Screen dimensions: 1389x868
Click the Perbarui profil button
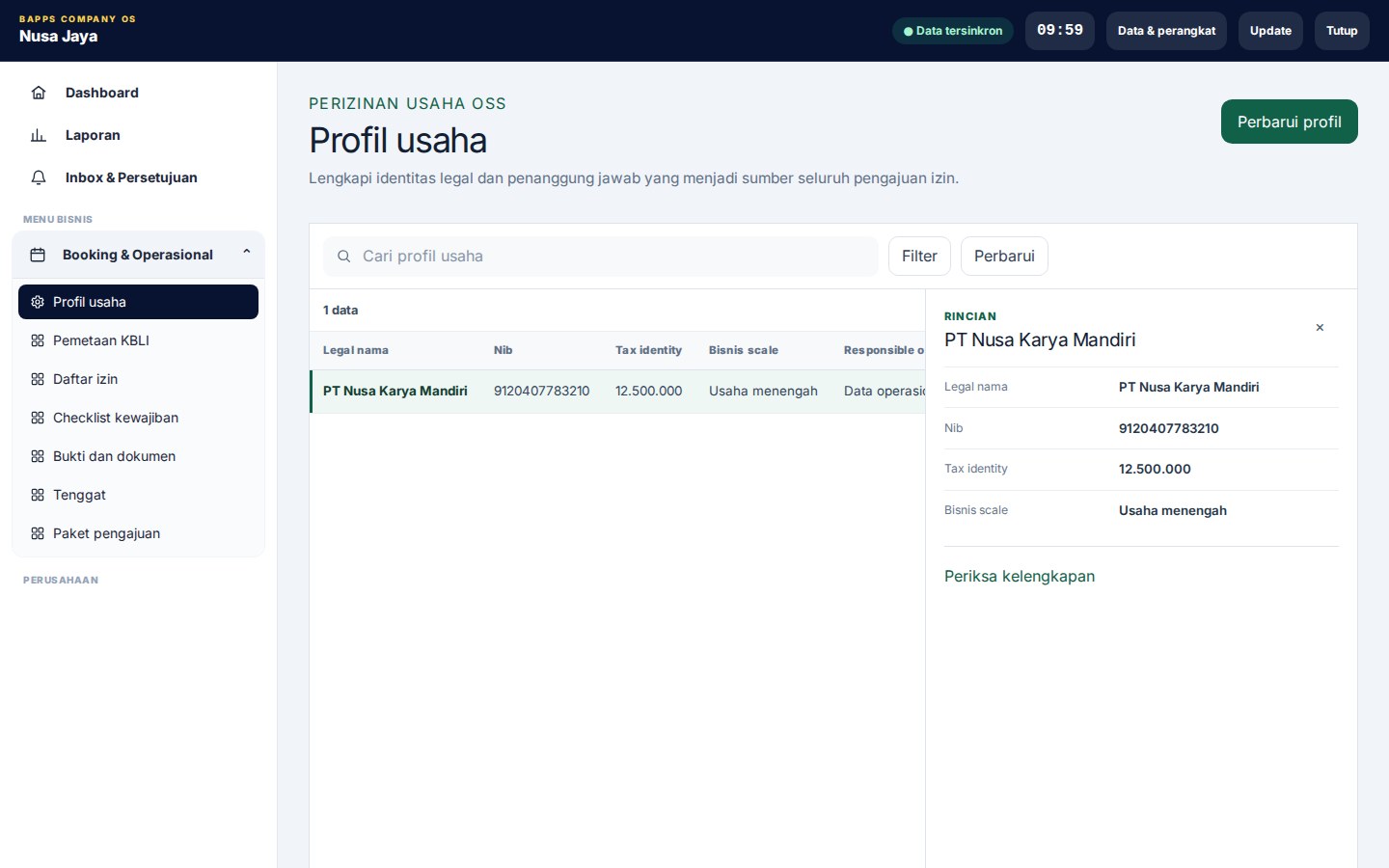1289,122
